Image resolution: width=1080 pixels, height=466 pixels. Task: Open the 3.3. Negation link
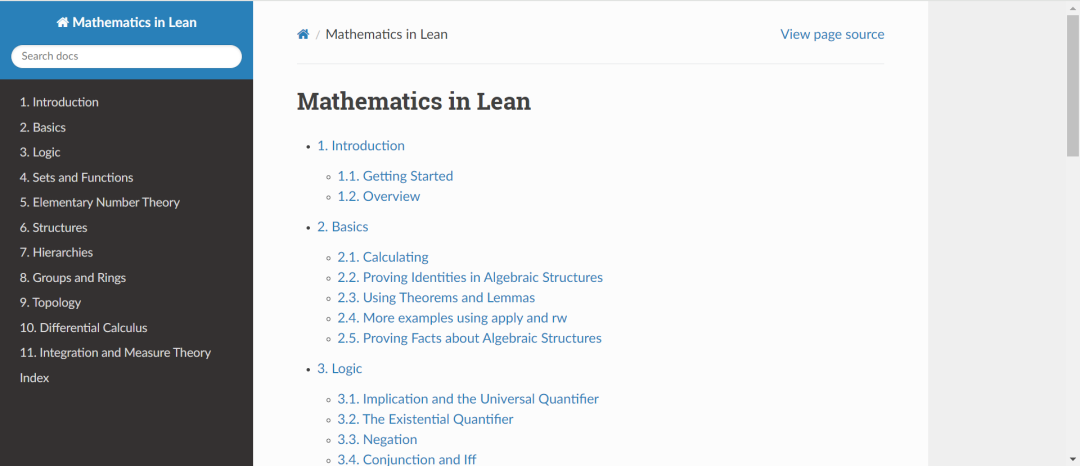coord(377,439)
